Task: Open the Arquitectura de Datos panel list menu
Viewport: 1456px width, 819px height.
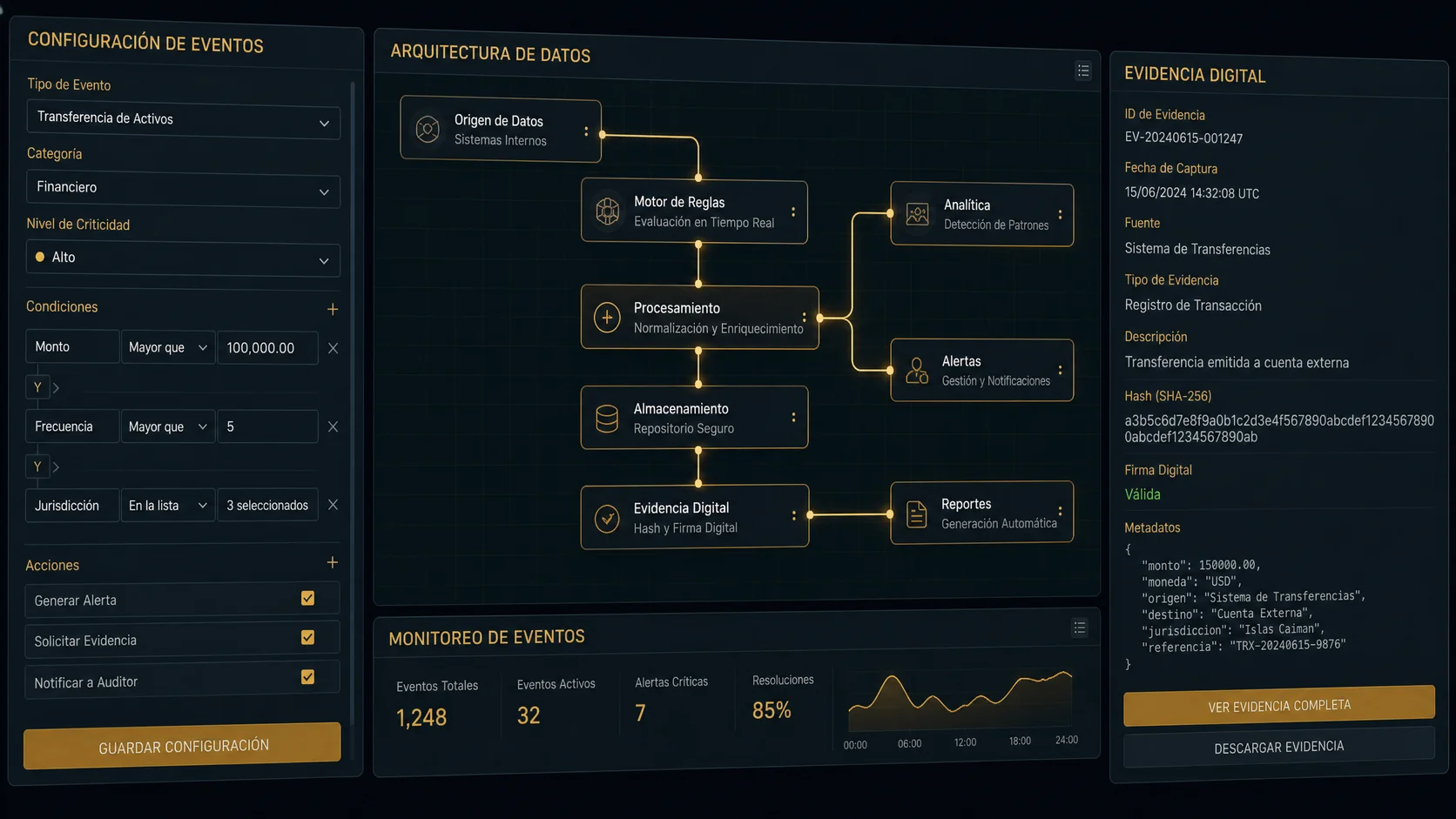Action: pyautogui.click(x=1083, y=70)
